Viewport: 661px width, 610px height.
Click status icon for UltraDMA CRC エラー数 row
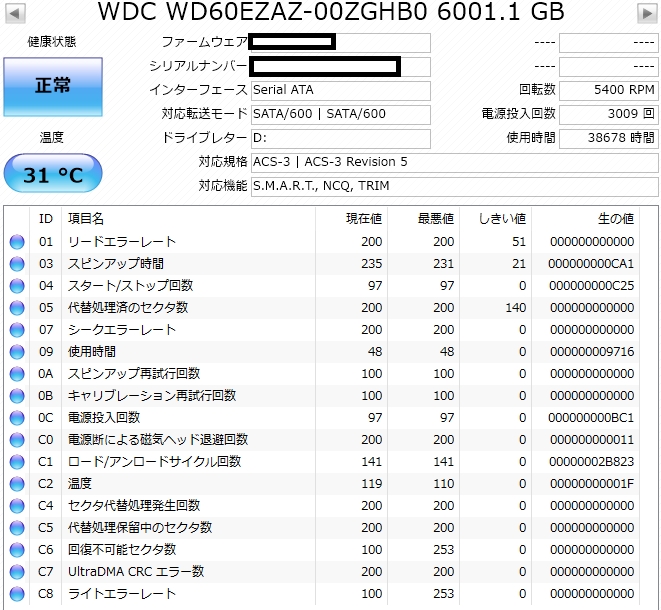17,572
